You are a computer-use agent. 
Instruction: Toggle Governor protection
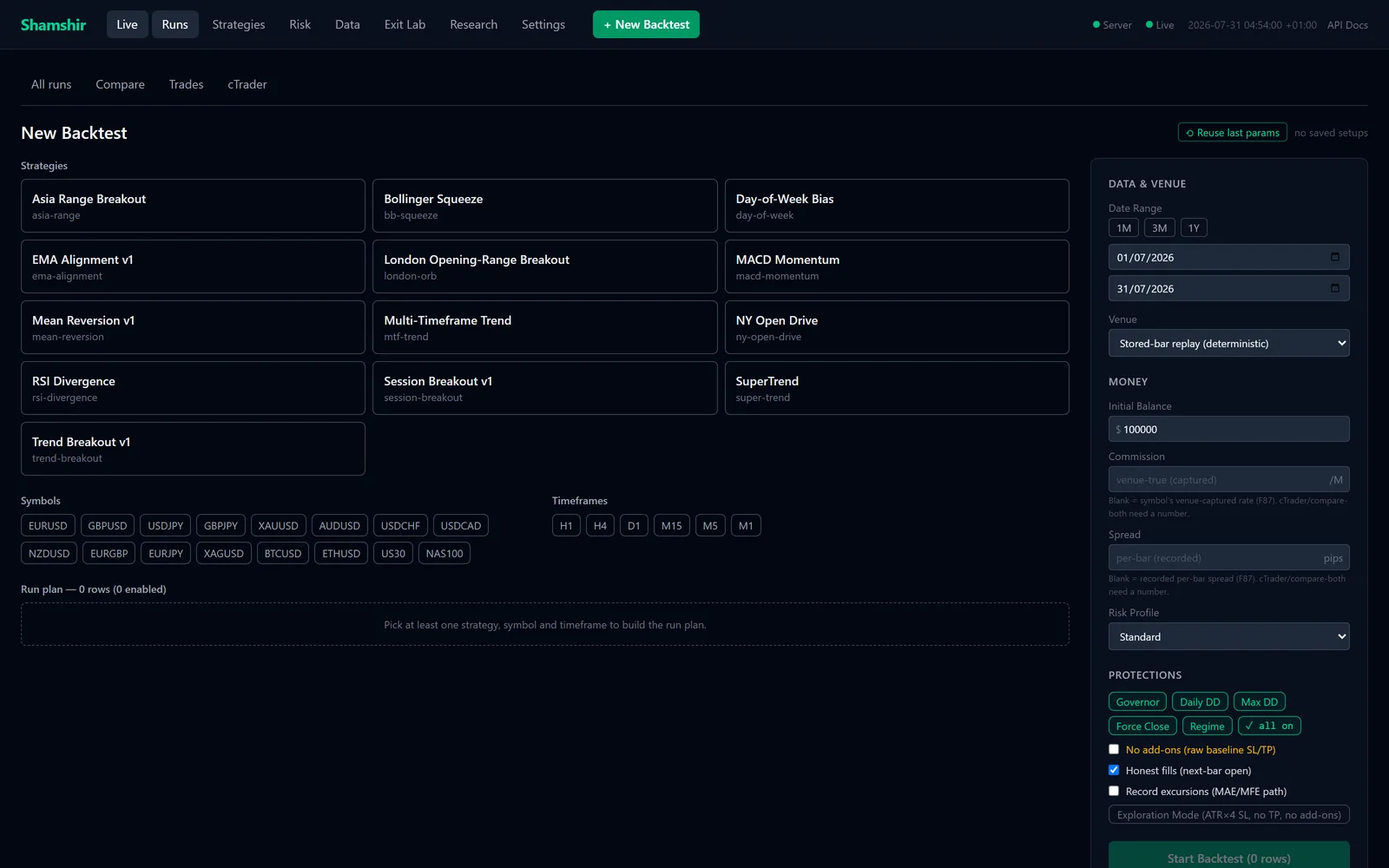[x=1137, y=701]
